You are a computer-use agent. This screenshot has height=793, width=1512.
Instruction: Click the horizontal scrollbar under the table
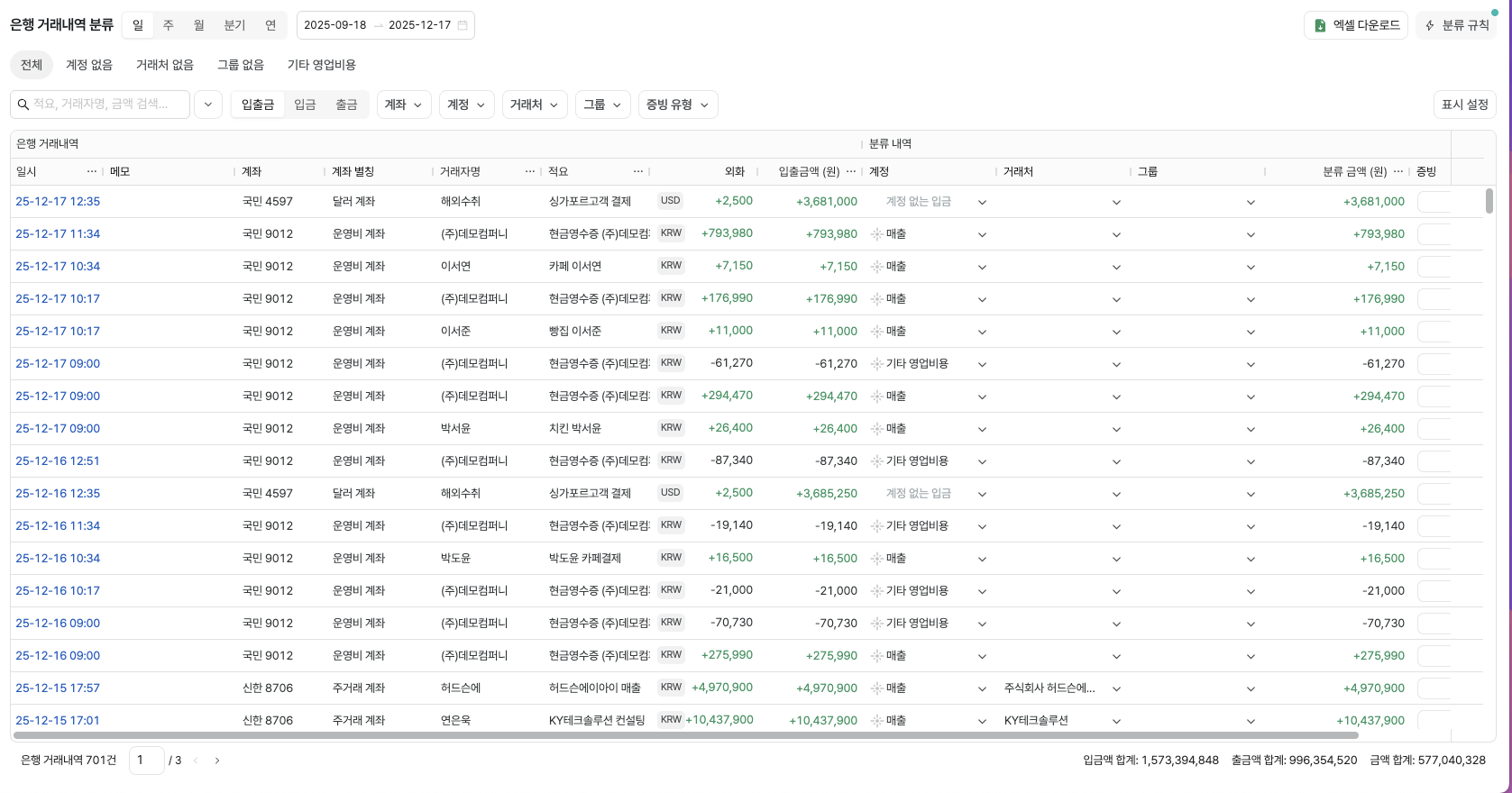point(685,735)
